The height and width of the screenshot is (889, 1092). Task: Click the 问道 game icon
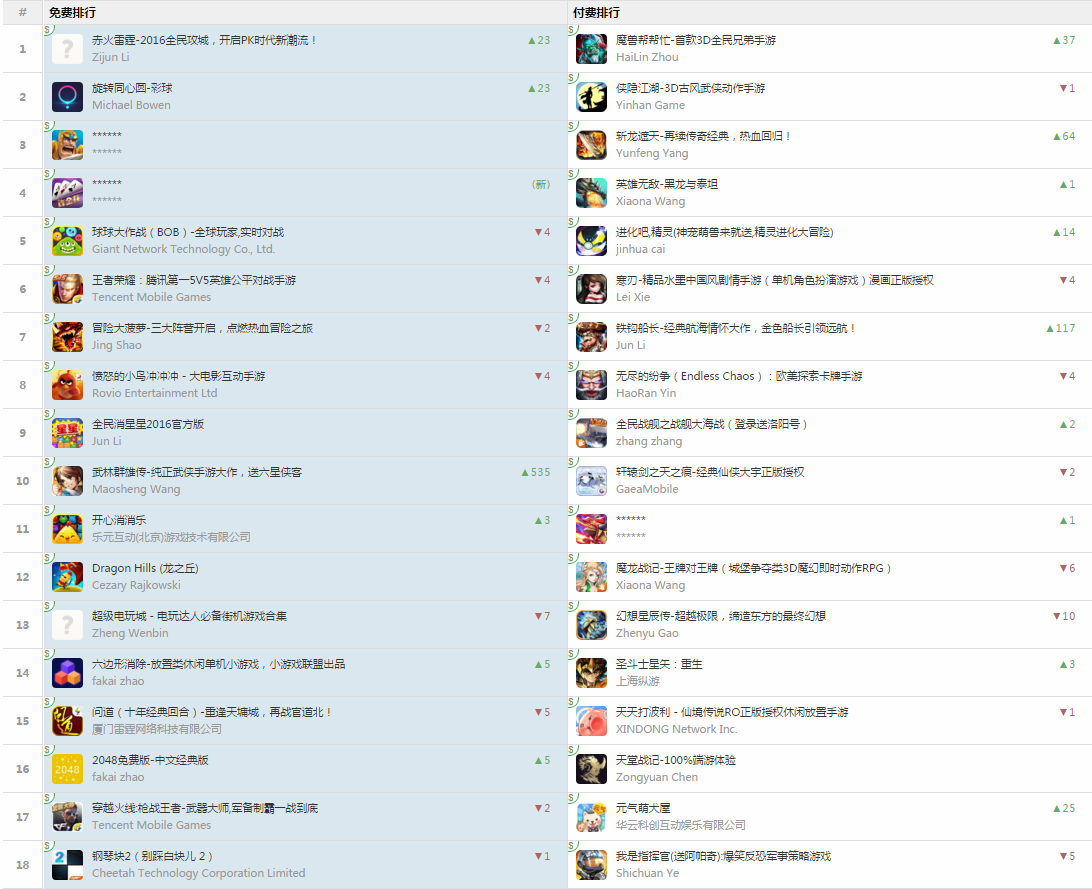point(68,721)
